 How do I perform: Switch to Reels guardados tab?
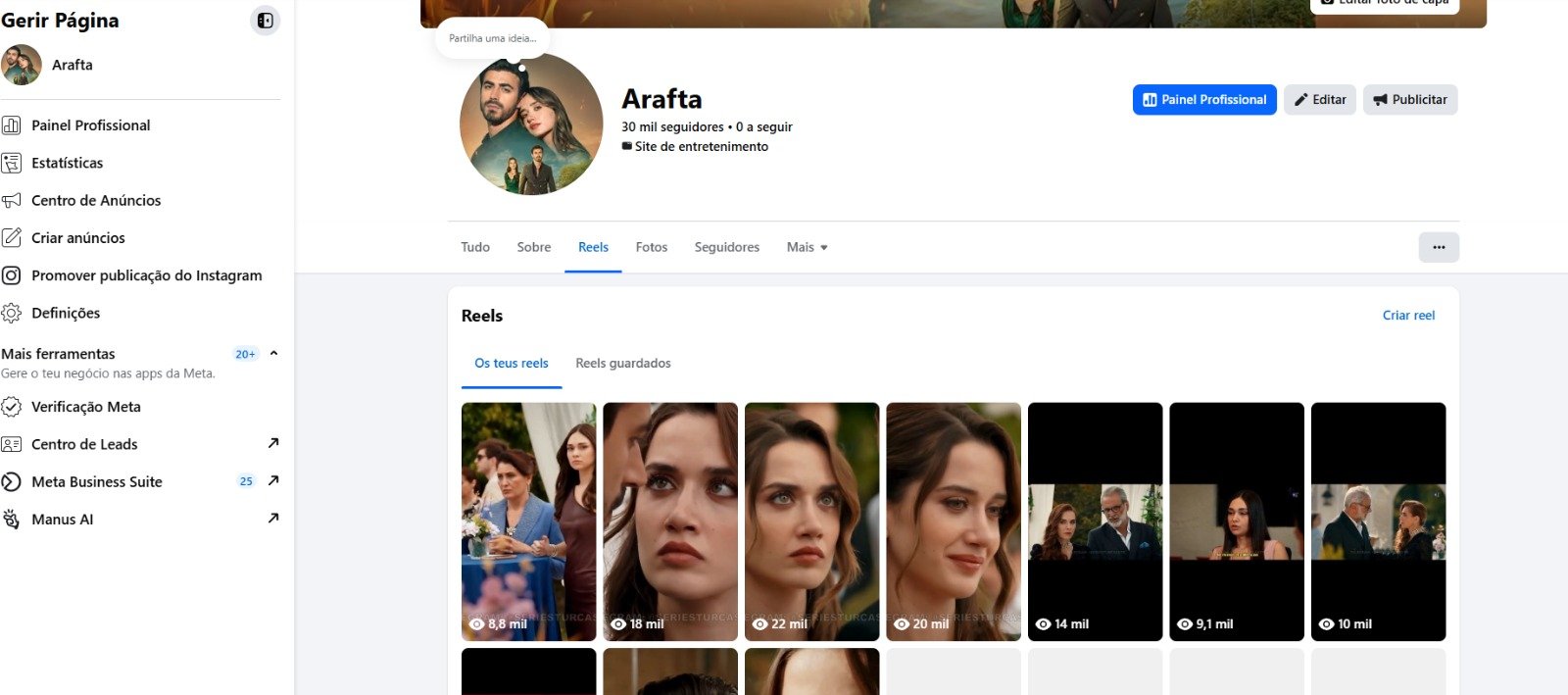(623, 363)
